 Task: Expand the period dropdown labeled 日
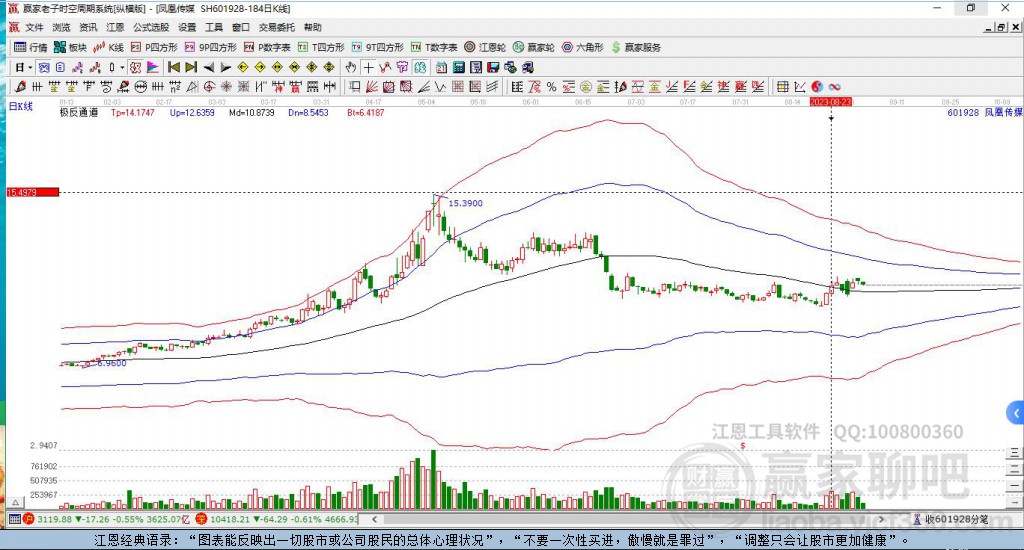point(24,67)
